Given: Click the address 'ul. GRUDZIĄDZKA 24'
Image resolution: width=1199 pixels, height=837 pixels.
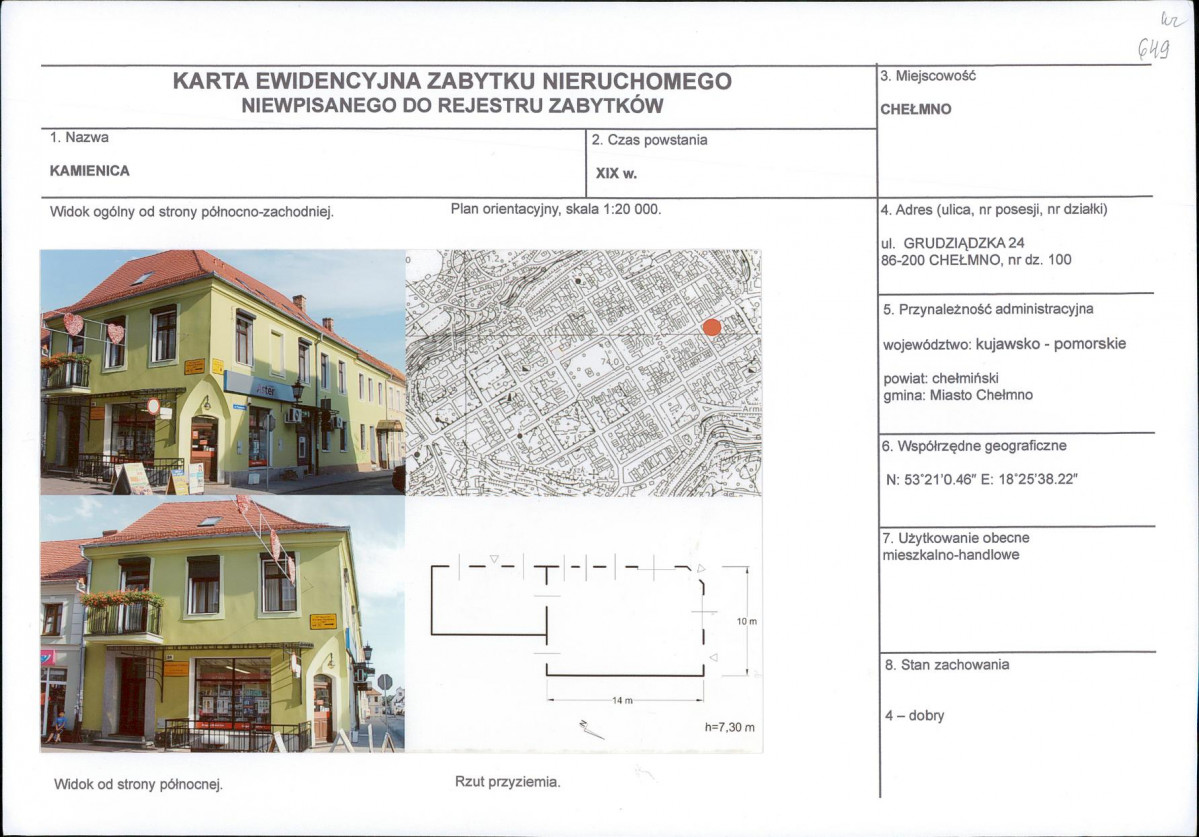Looking at the screenshot, I should coord(953,243).
